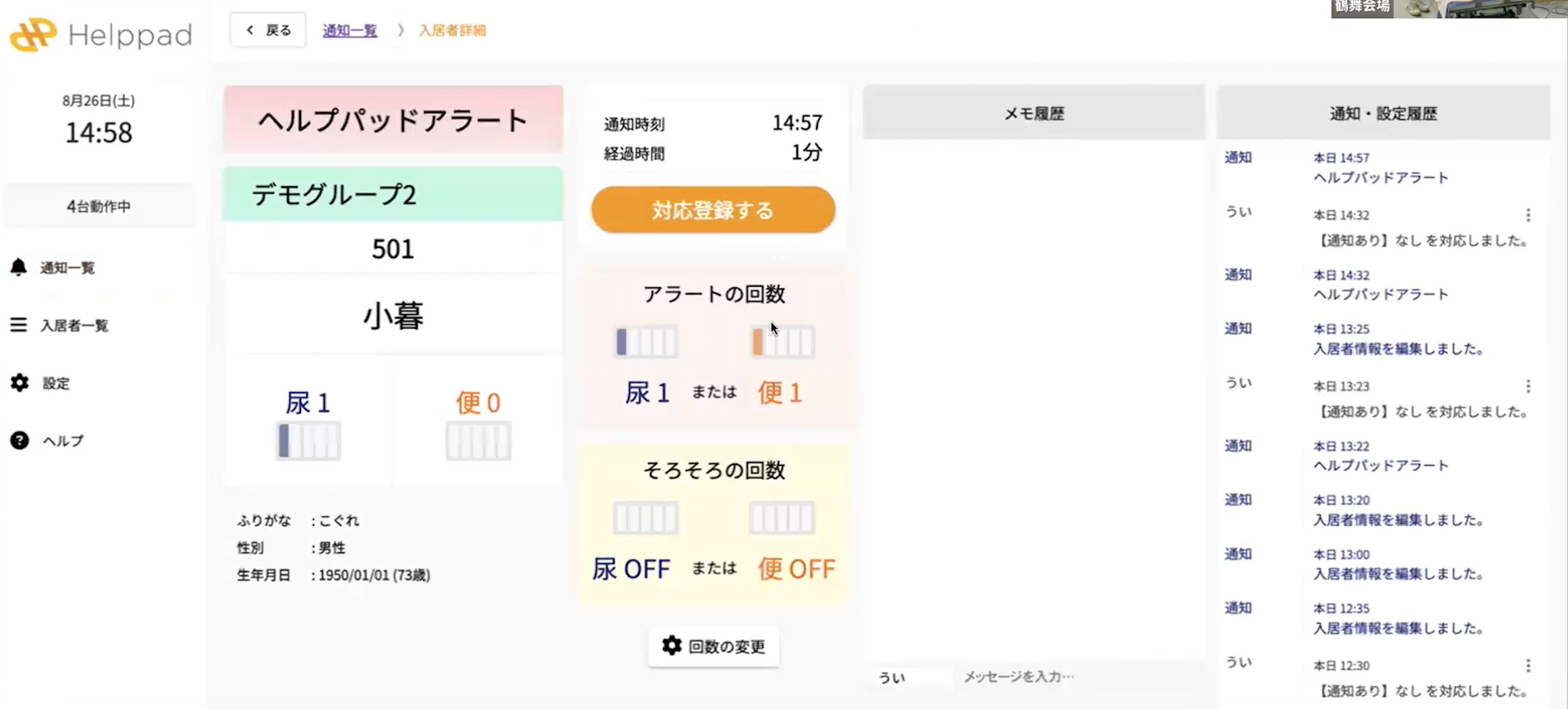The image size is (1568, 709).
Task: Click the back chevron arrow icon
Action: [250, 30]
